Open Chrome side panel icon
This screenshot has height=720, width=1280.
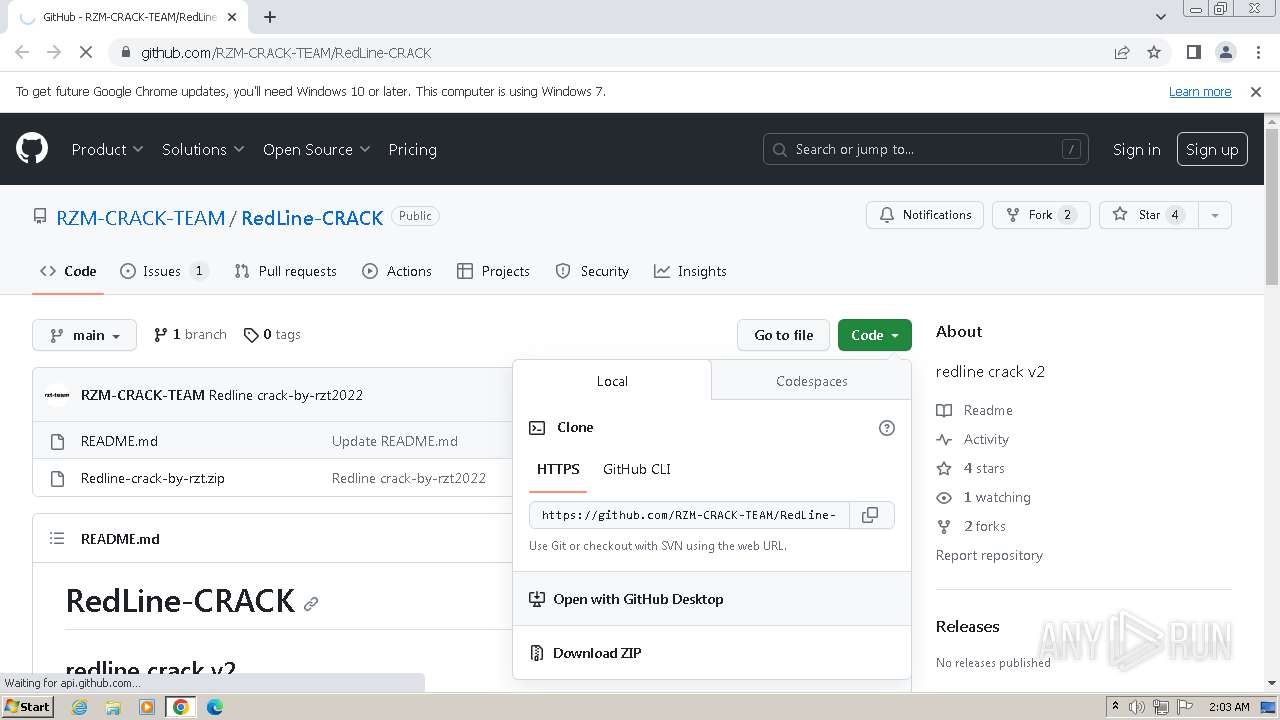pyautogui.click(x=1193, y=52)
